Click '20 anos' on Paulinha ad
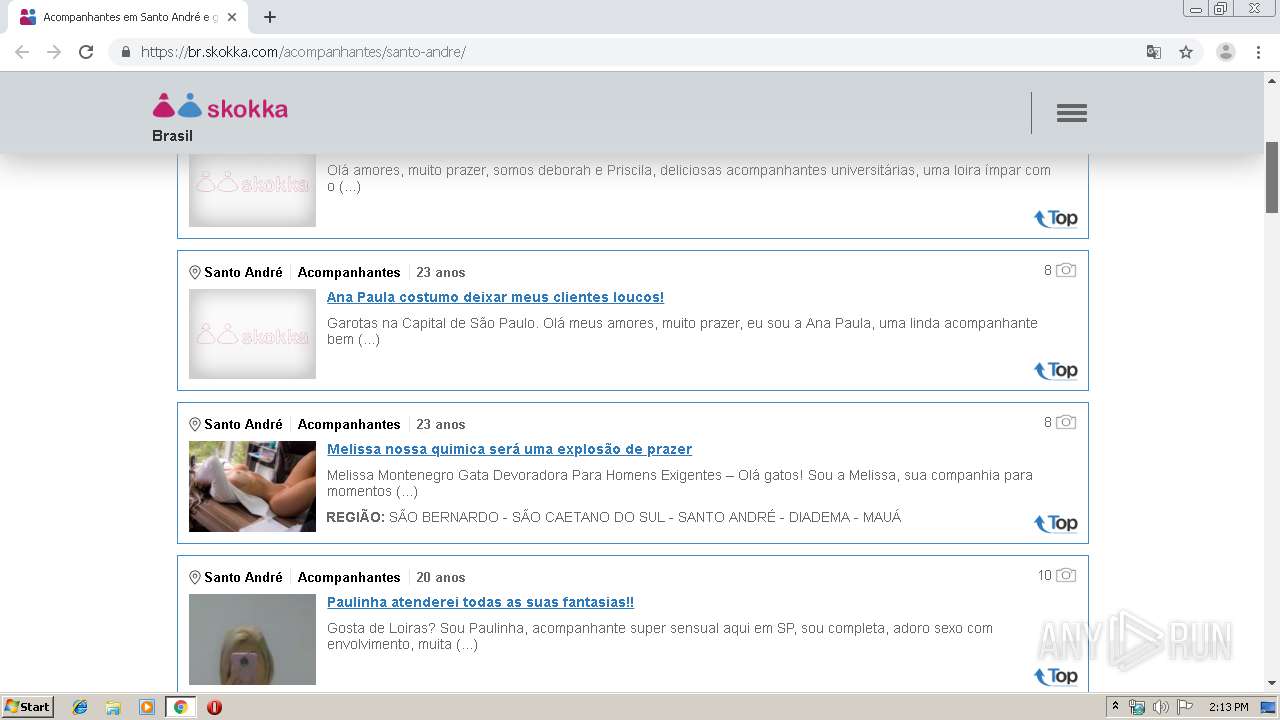The image size is (1280, 720). pyautogui.click(x=441, y=577)
